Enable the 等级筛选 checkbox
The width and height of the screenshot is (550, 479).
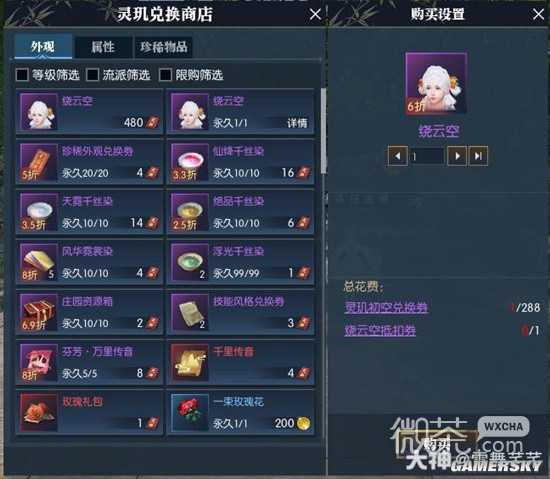[22, 75]
